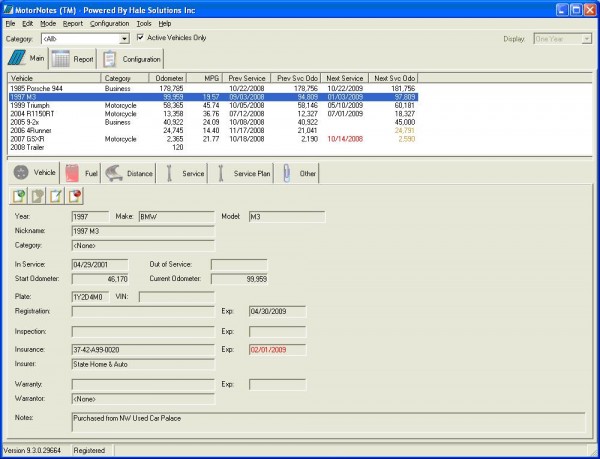Screen dimensions: 600x459
Task: Click the delete vehicle record icon
Action: coord(75,194)
